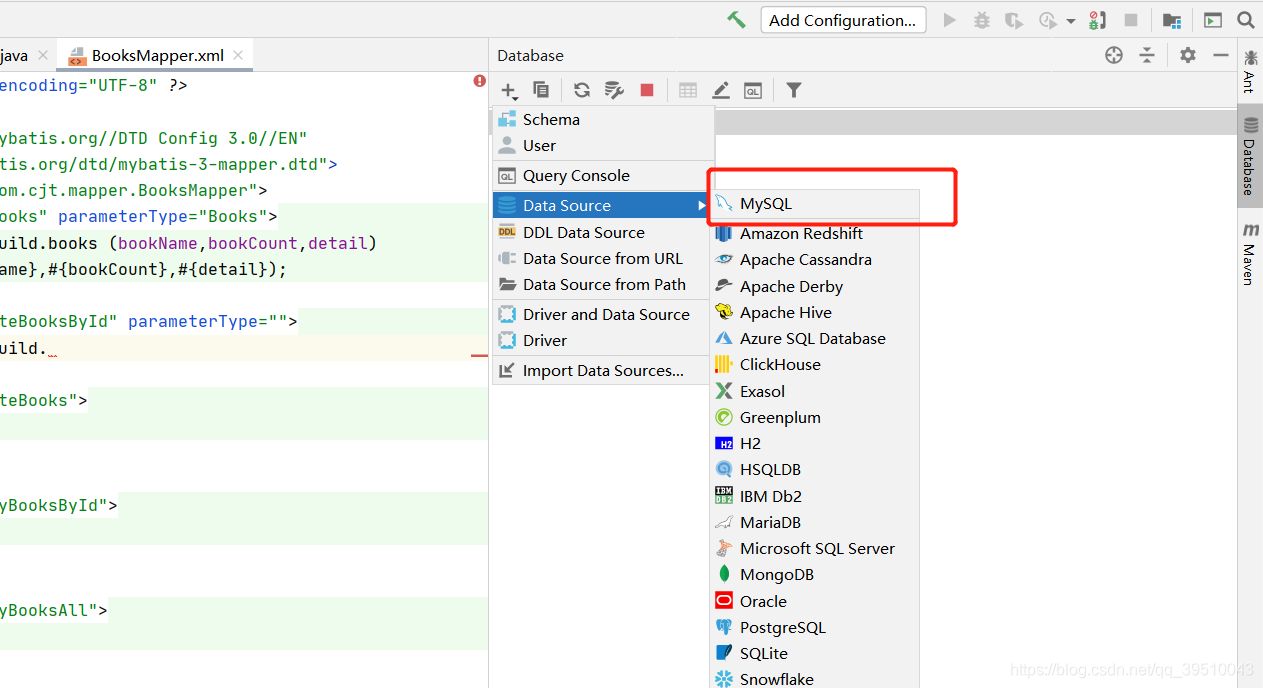Click the Collapse All icon in Database header
Image resolution: width=1263 pixels, height=688 pixels.
[1147, 55]
